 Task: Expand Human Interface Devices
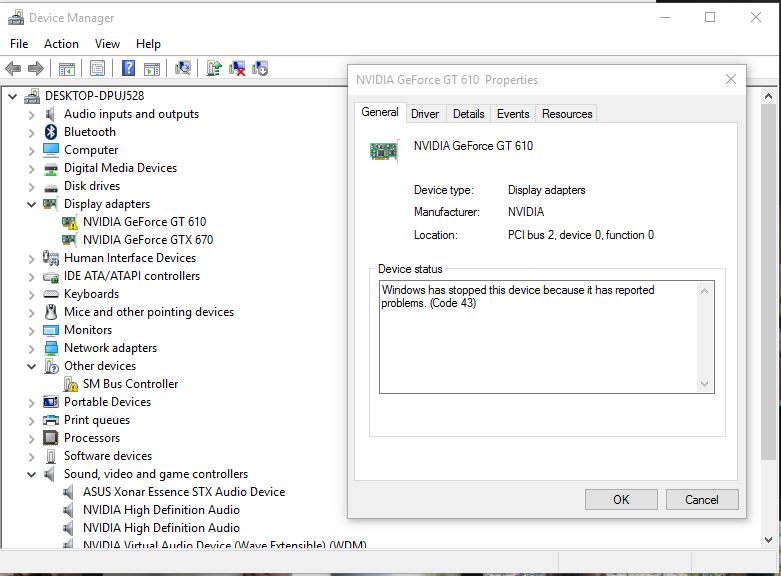coord(31,258)
